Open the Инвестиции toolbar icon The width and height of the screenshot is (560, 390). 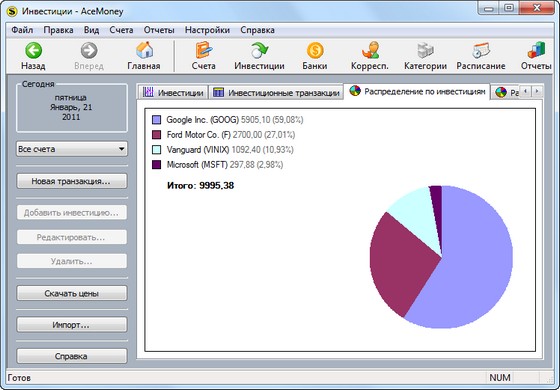point(259,50)
